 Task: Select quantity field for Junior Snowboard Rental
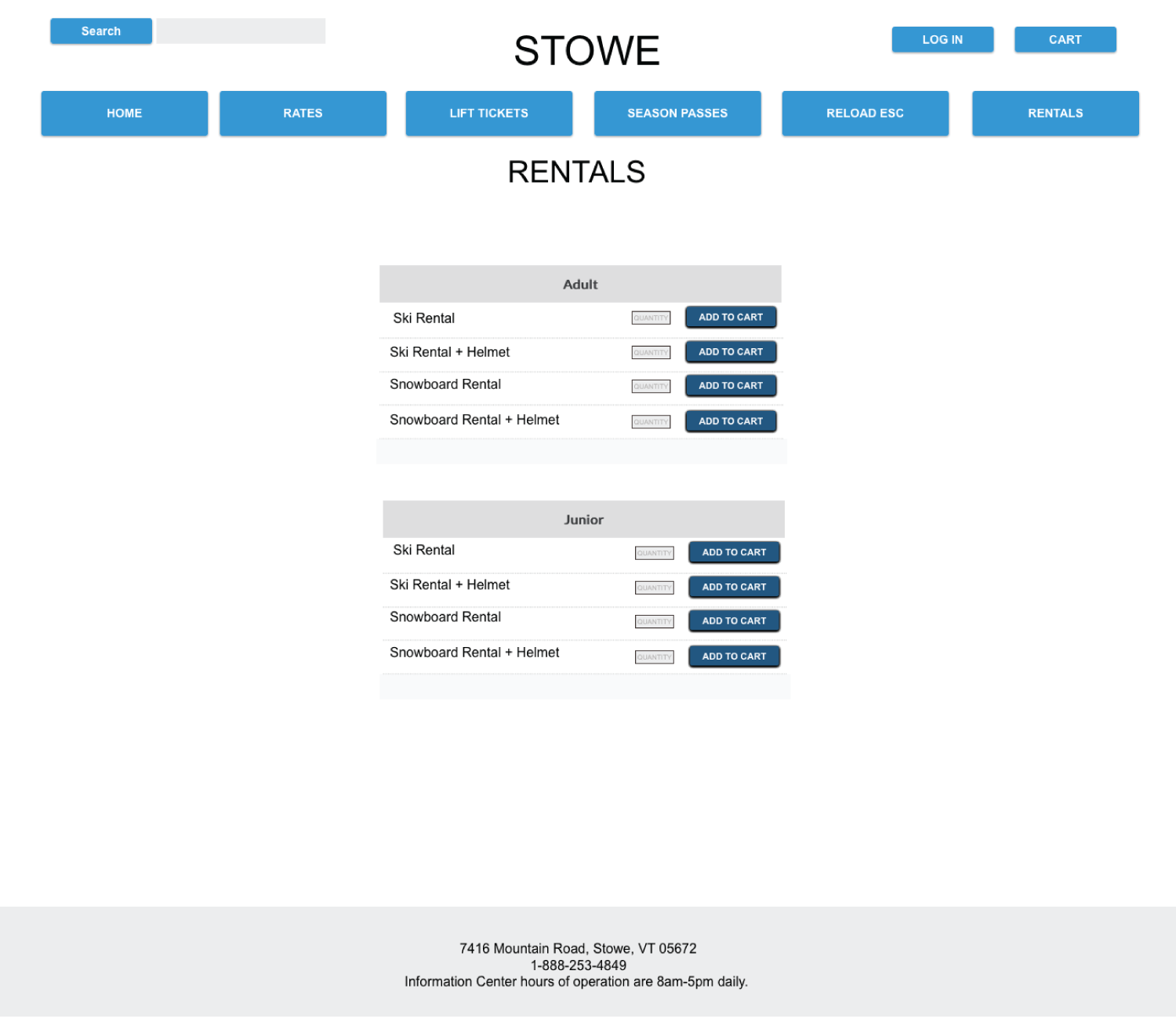click(654, 622)
